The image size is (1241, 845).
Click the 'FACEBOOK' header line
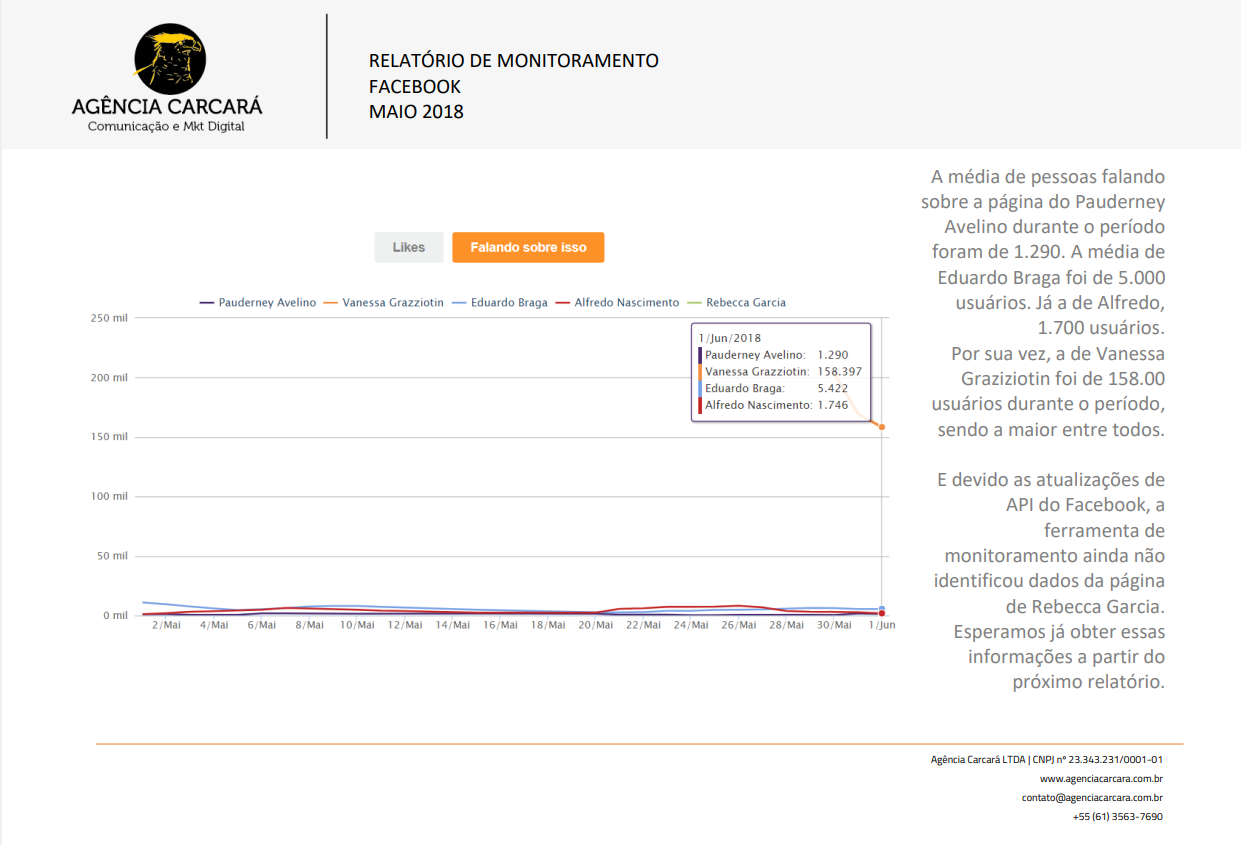[x=415, y=86]
